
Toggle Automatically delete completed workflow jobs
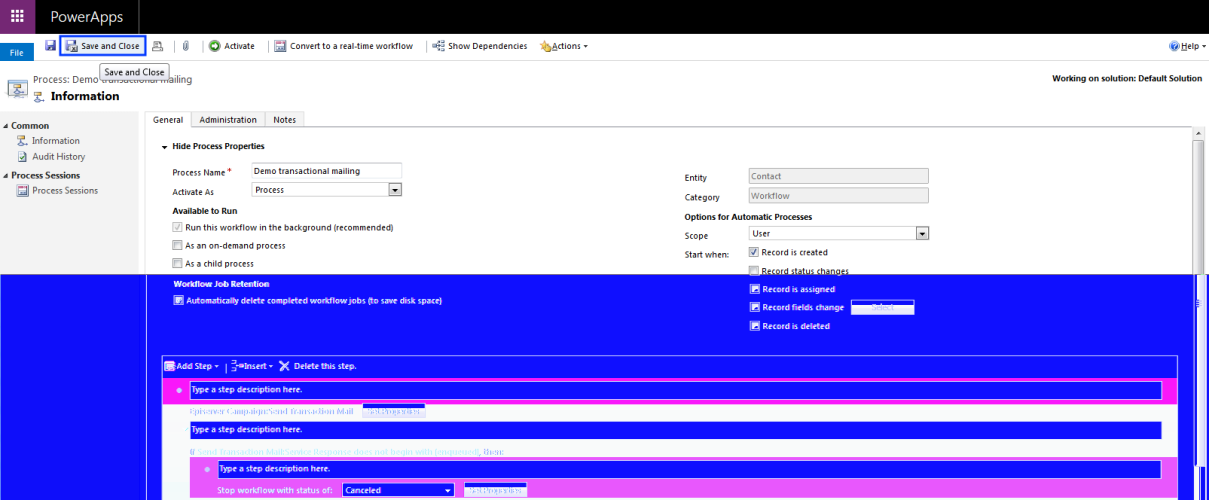pyautogui.click(x=178, y=301)
